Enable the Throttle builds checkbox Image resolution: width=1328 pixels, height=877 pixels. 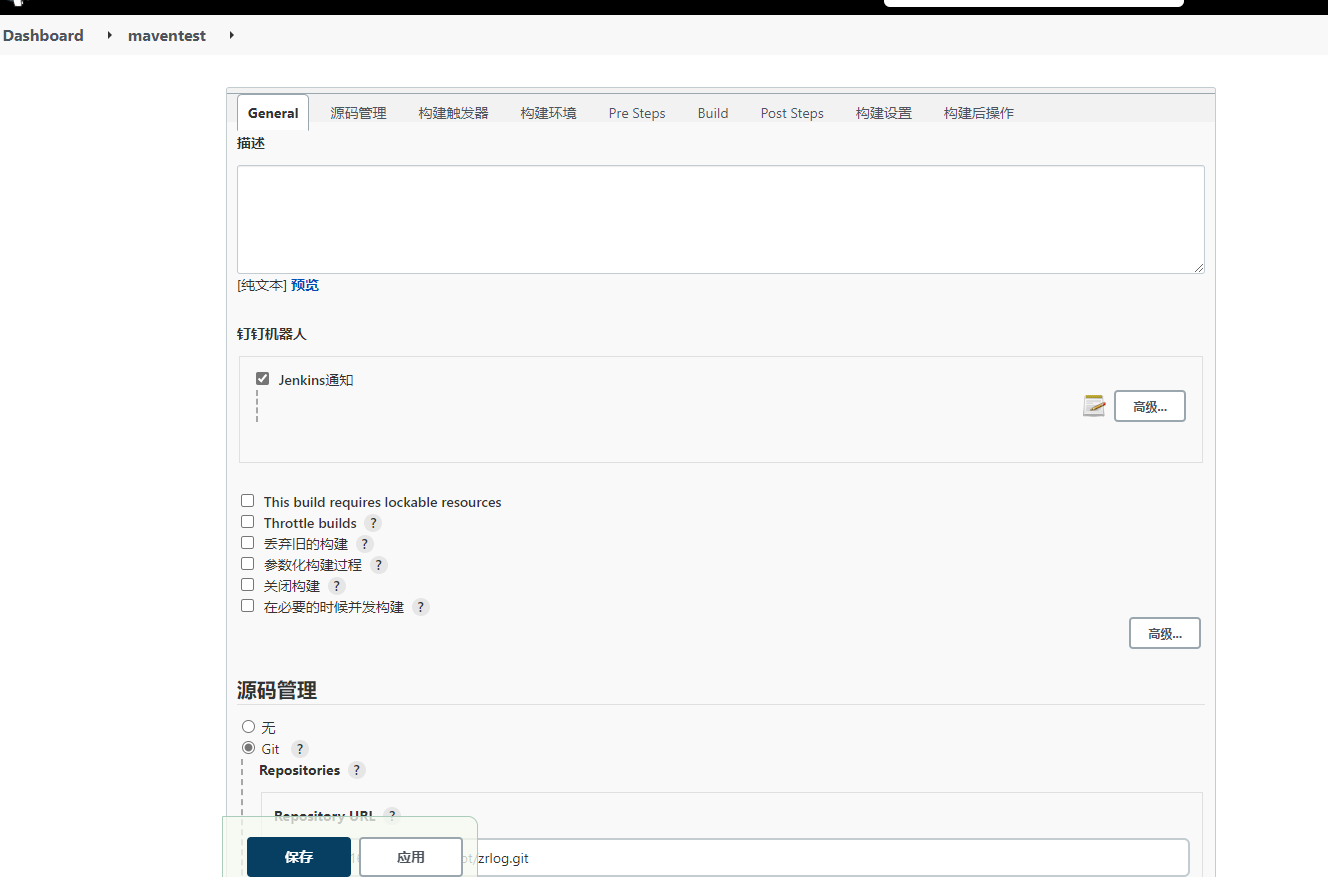[x=247, y=522]
